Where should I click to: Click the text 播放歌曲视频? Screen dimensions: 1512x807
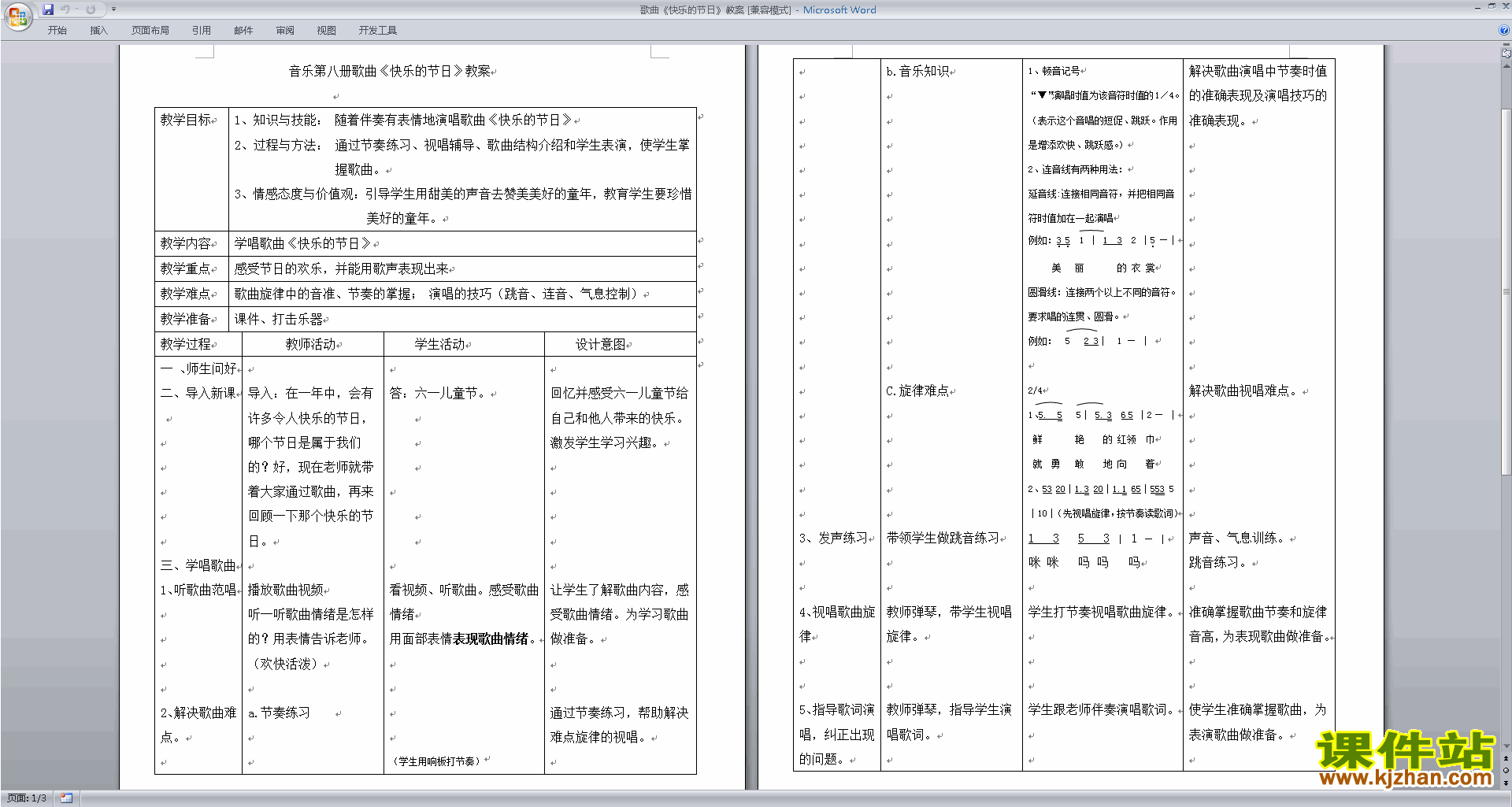pos(286,590)
